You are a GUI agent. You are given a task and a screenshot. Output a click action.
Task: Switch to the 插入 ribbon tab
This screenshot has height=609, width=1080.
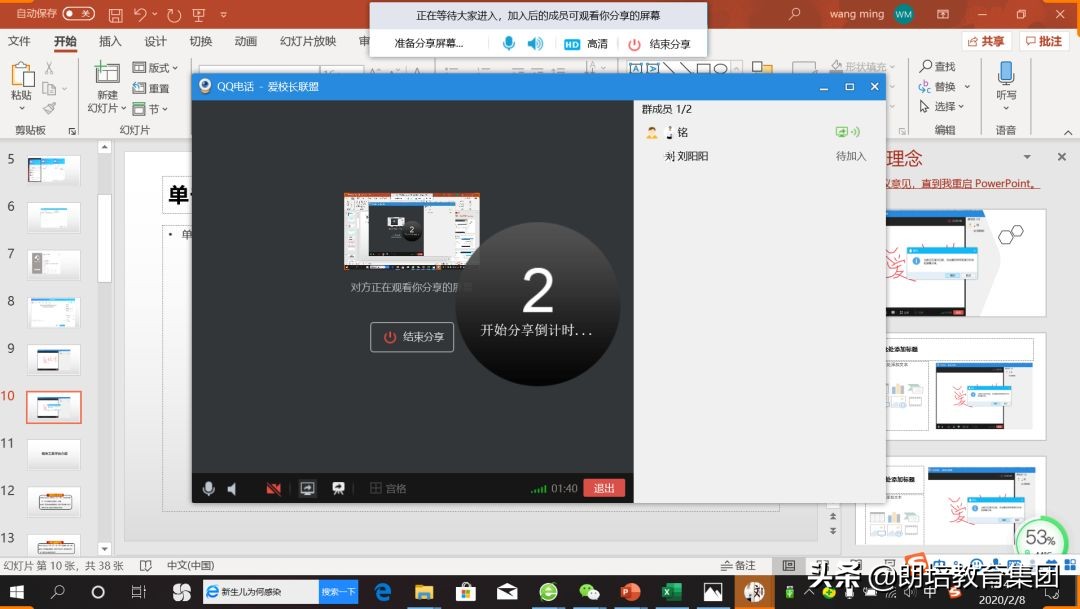click(110, 42)
